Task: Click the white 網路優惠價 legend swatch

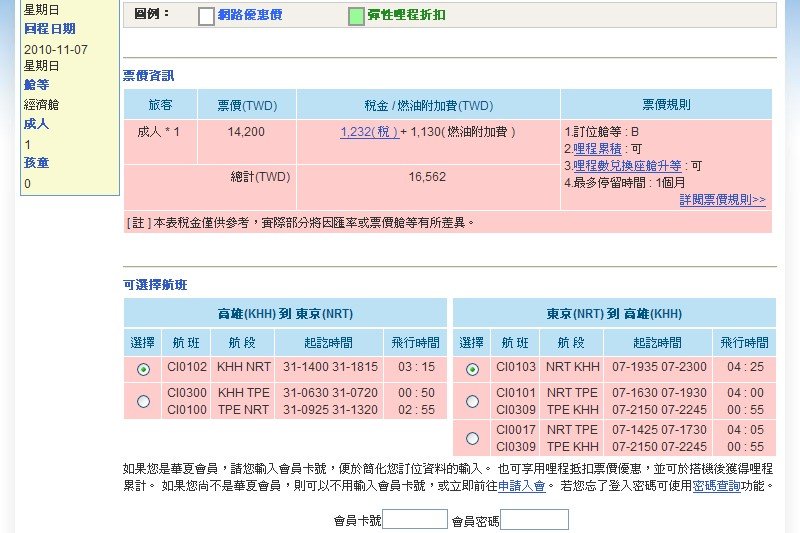Action: tap(206, 16)
